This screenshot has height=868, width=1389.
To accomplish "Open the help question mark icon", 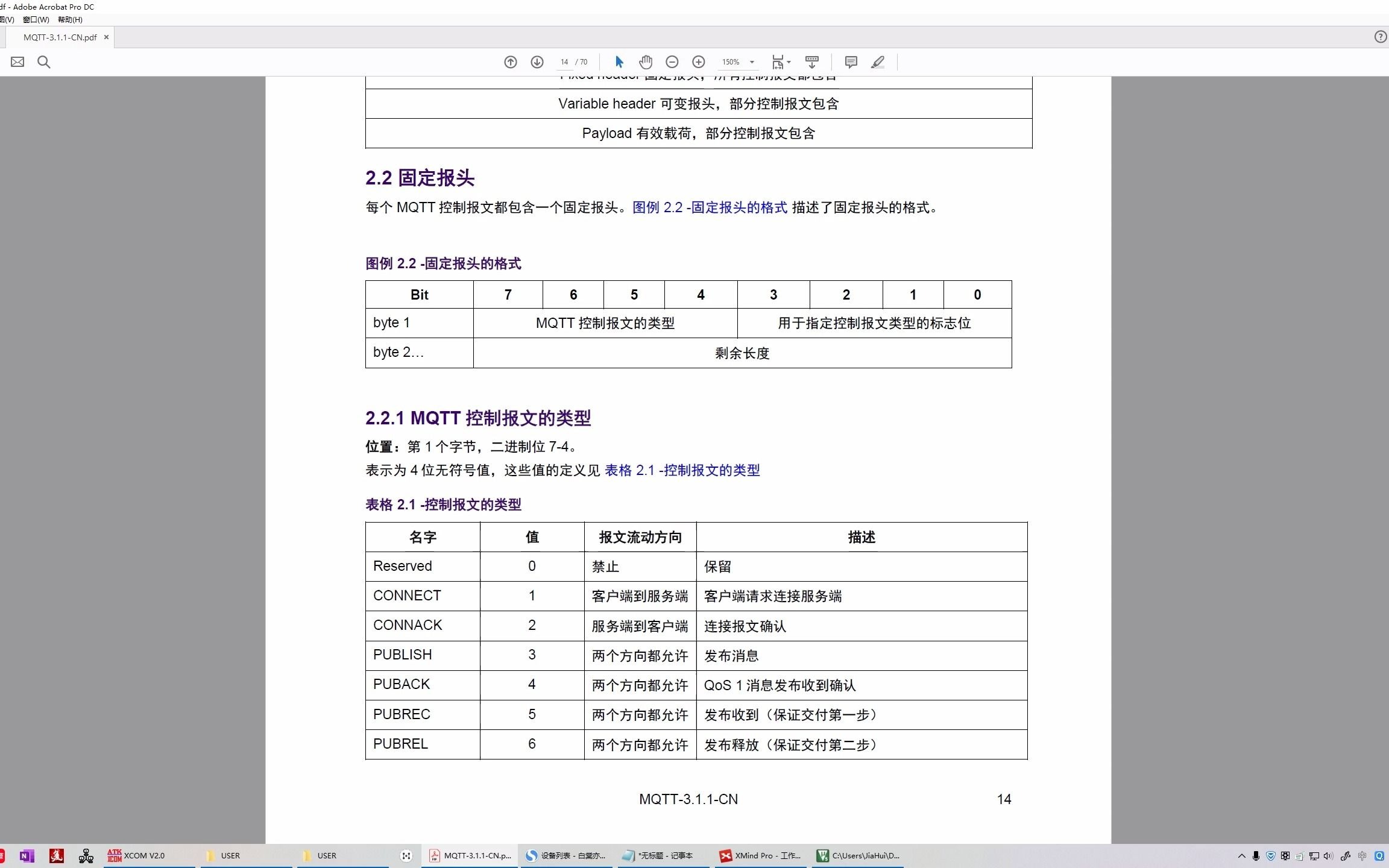I will pyautogui.click(x=1380, y=37).
